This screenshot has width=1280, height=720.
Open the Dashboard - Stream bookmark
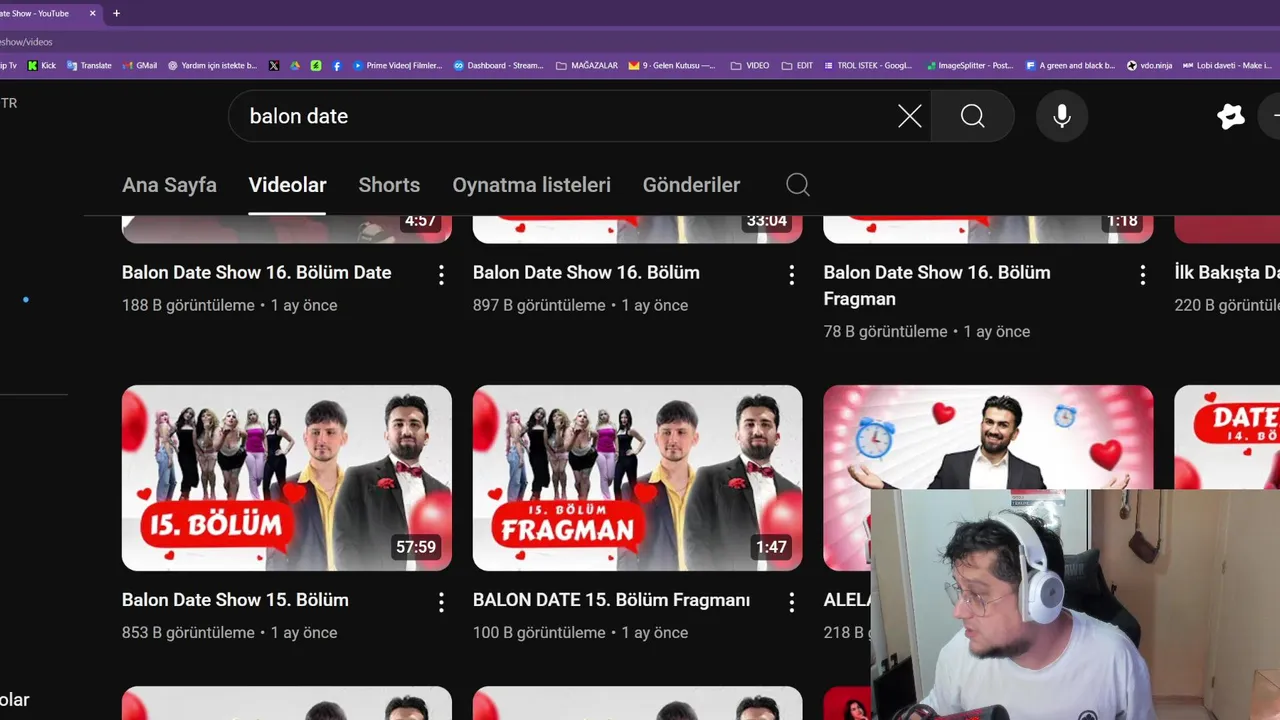pyautogui.click(x=499, y=65)
